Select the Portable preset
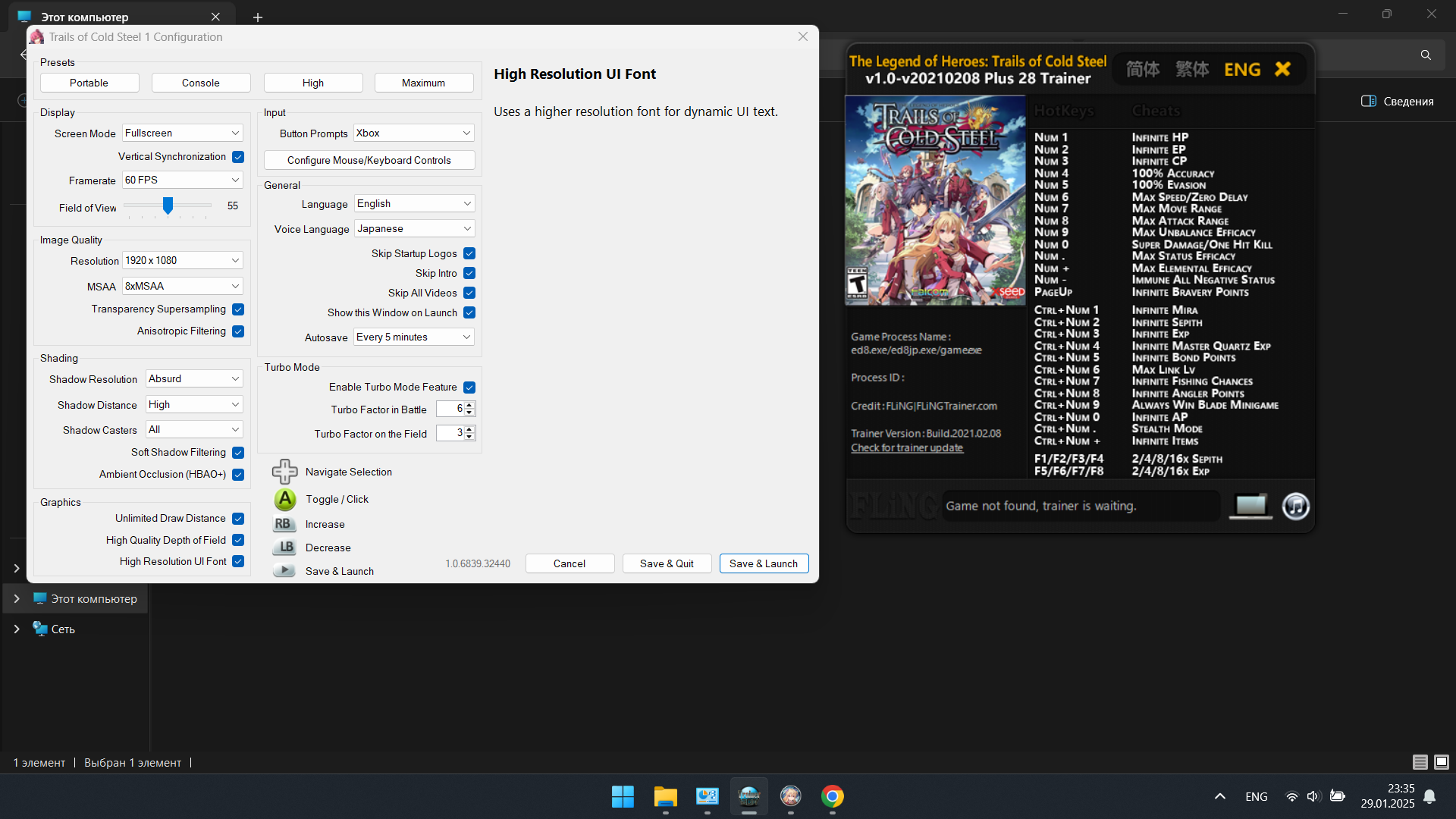This screenshot has width=1456, height=819. coord(89,83)
